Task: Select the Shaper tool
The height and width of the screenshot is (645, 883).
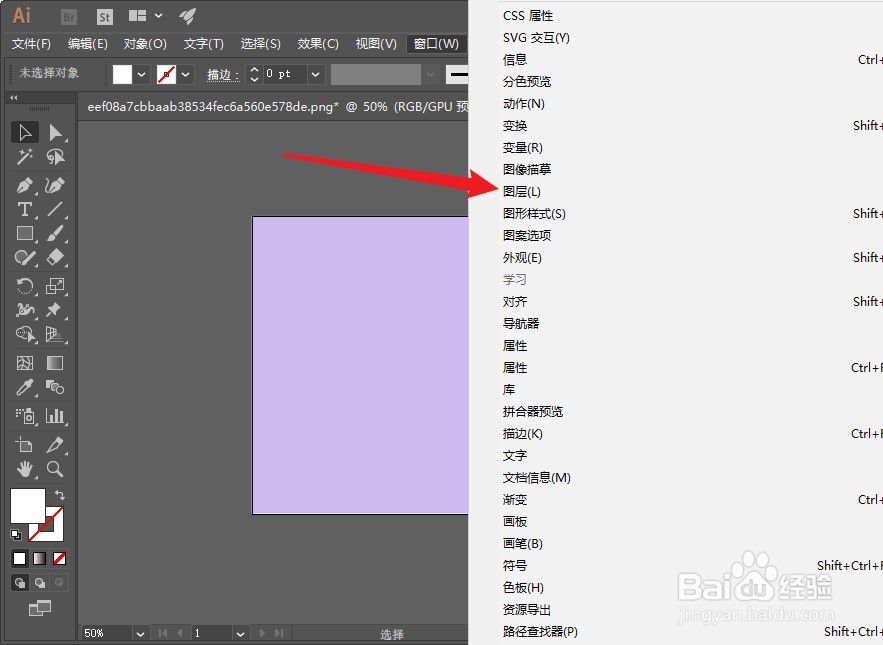Action: pyautogui.click(x=25, y=257)
